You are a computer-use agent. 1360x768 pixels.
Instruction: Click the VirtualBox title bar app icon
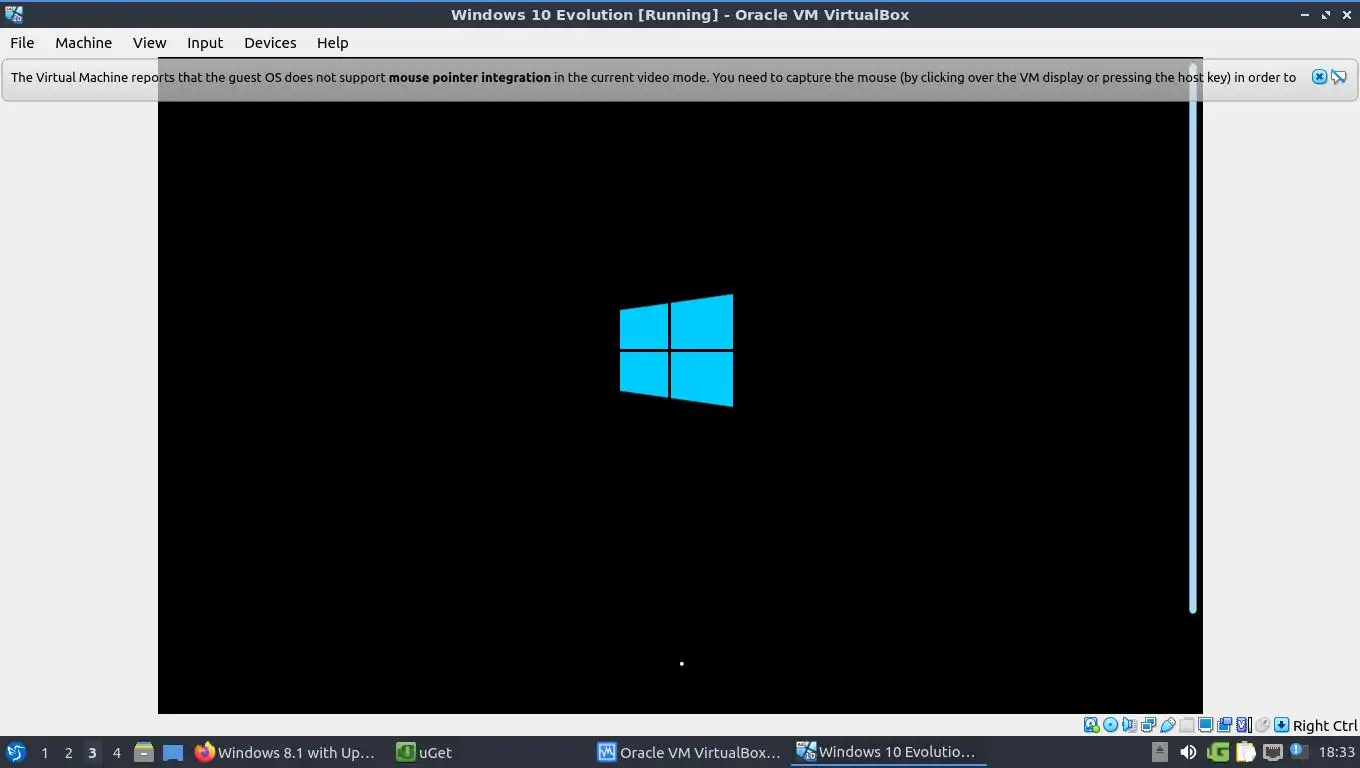[14, 14]
